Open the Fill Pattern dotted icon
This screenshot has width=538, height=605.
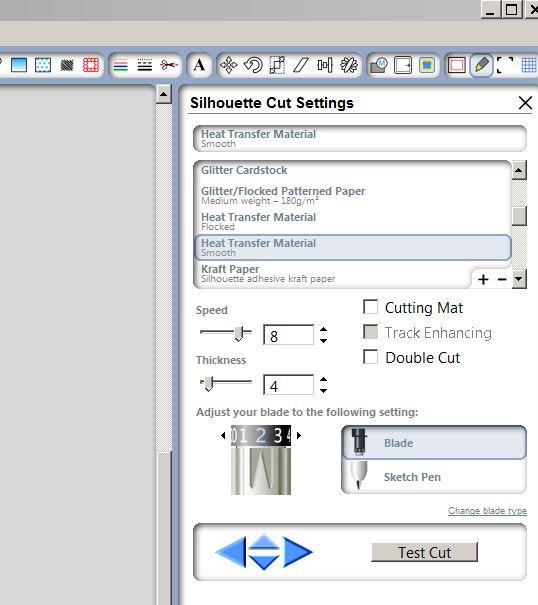tap(43, 65)
